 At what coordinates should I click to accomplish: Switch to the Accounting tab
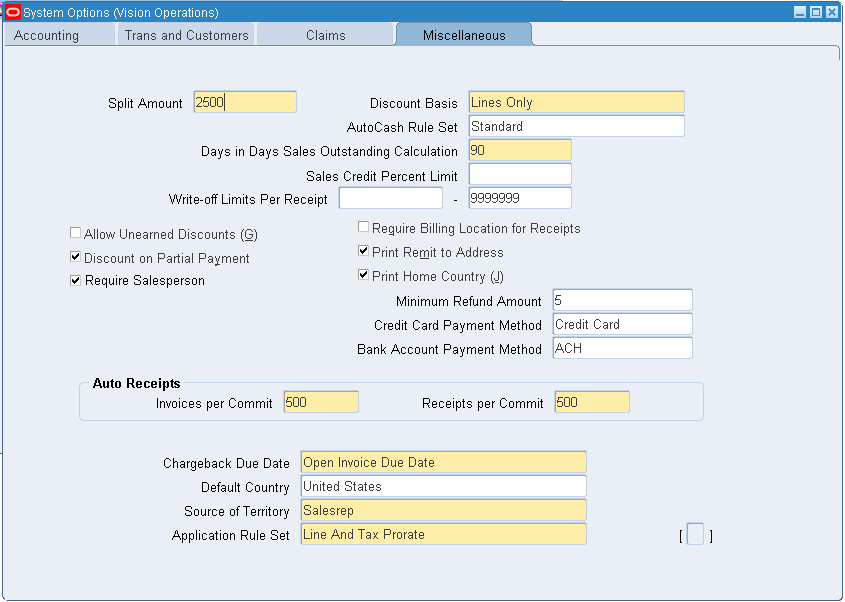click(47, 35)
